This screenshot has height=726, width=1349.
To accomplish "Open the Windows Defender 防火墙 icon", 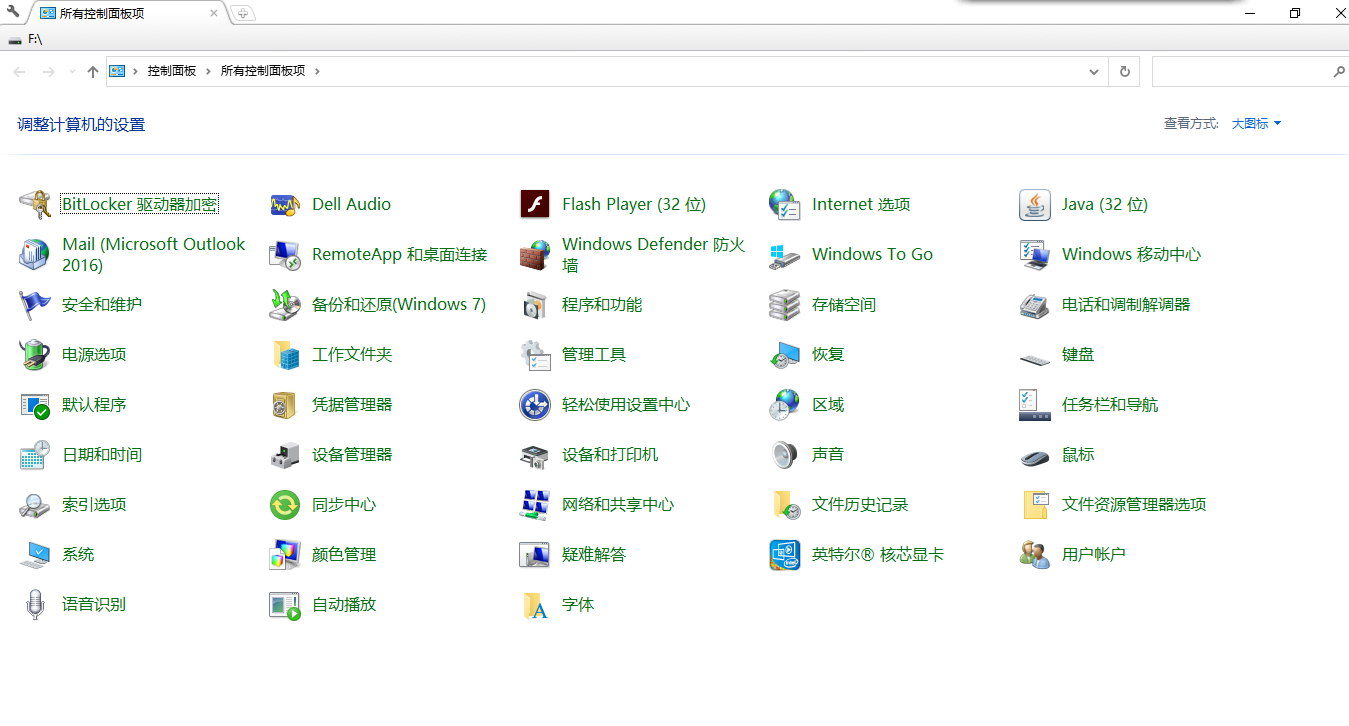I will 535,255.
